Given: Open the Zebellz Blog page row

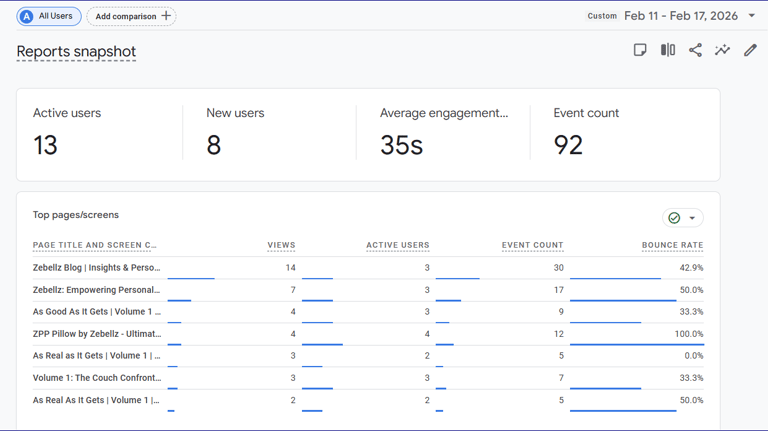Looking at the screenshot, I should [x=96, y=268].
